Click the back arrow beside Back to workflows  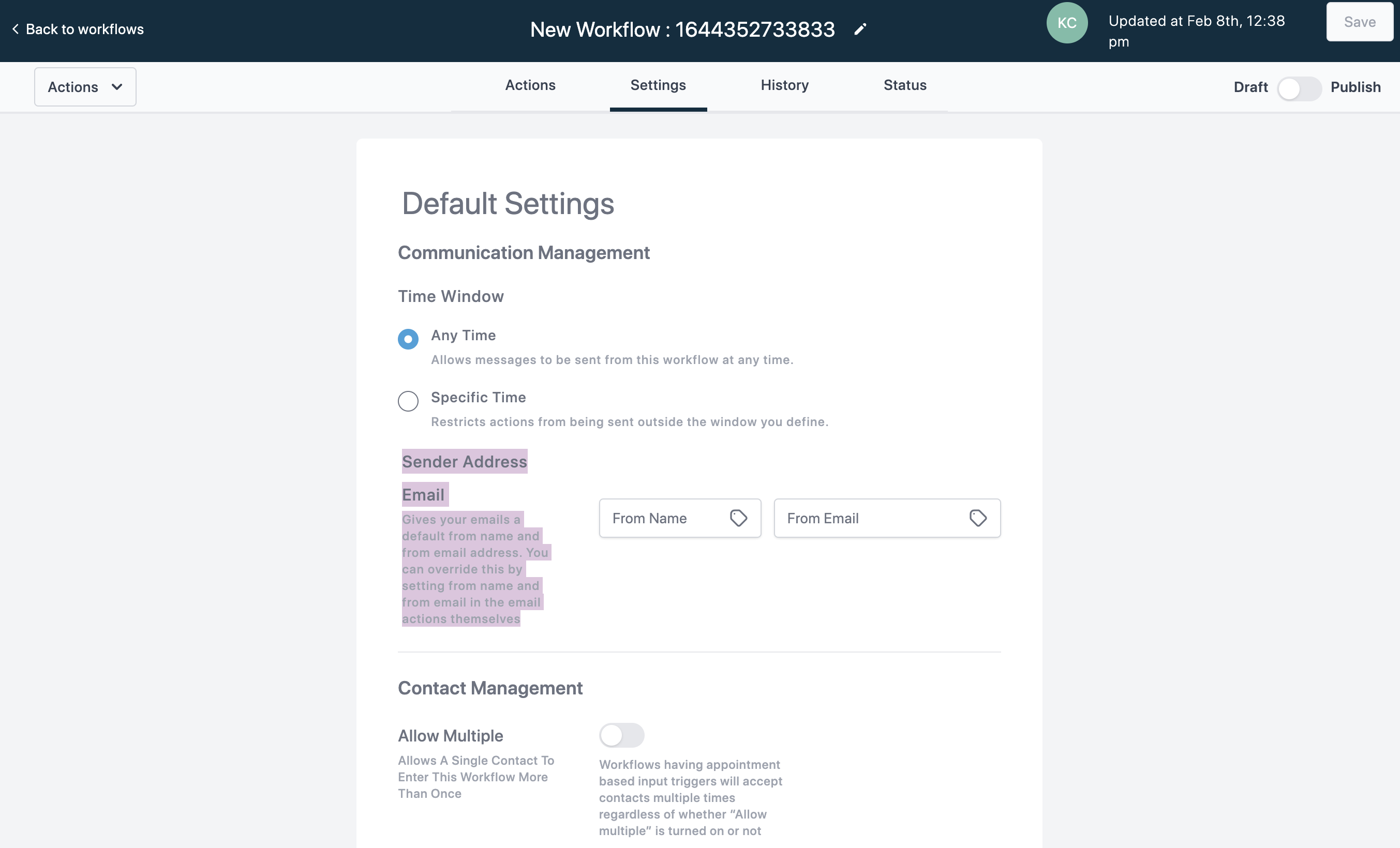16,29
